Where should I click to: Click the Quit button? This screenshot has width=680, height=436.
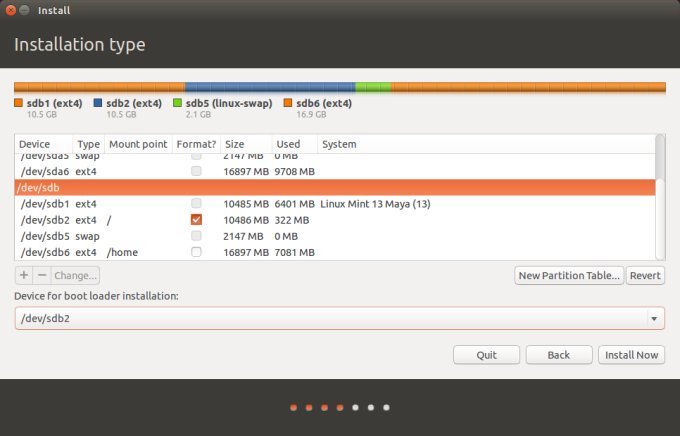pyautogui.click(x=486, y=355)
